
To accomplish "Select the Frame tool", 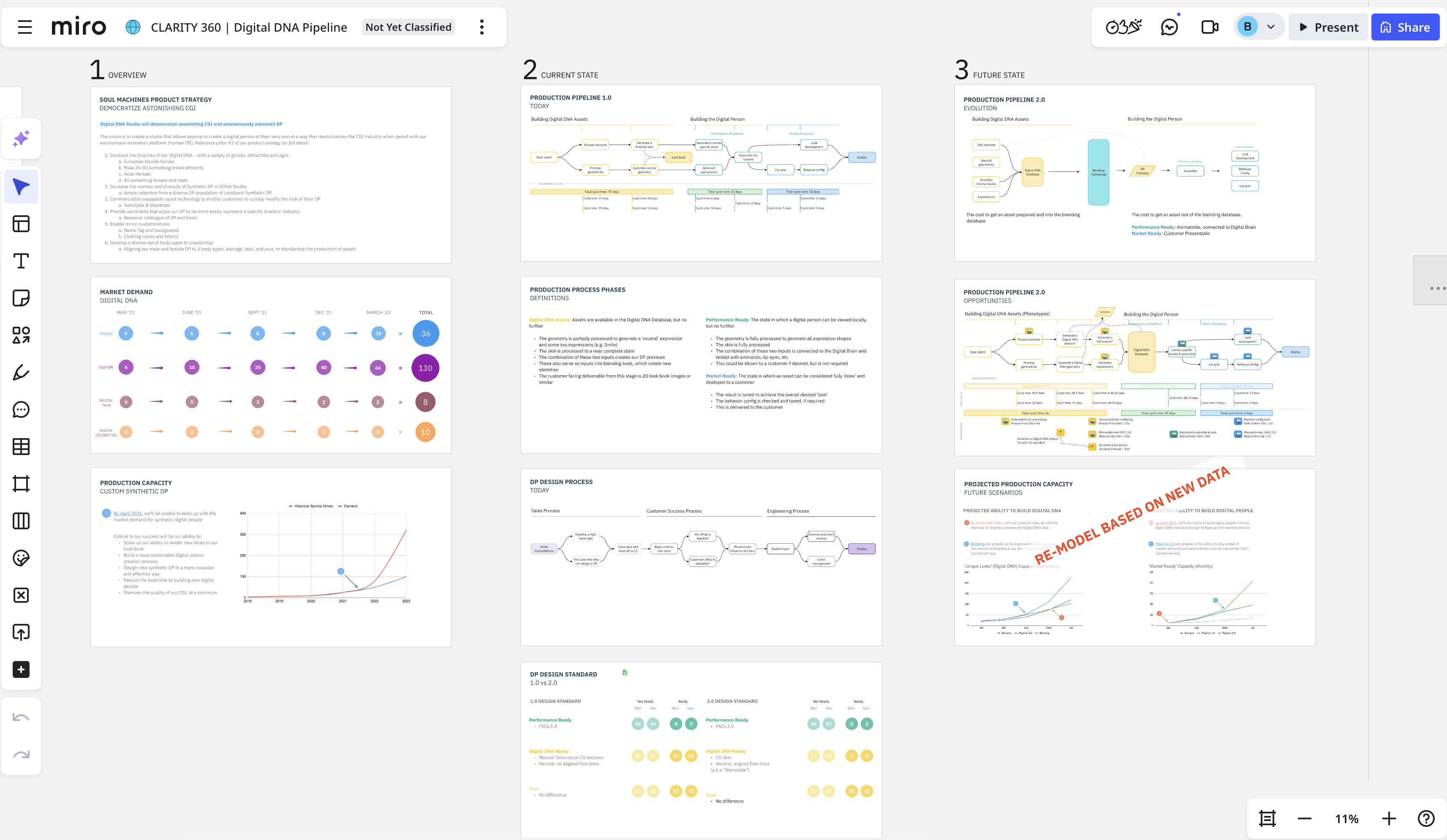I will [21, 483].
